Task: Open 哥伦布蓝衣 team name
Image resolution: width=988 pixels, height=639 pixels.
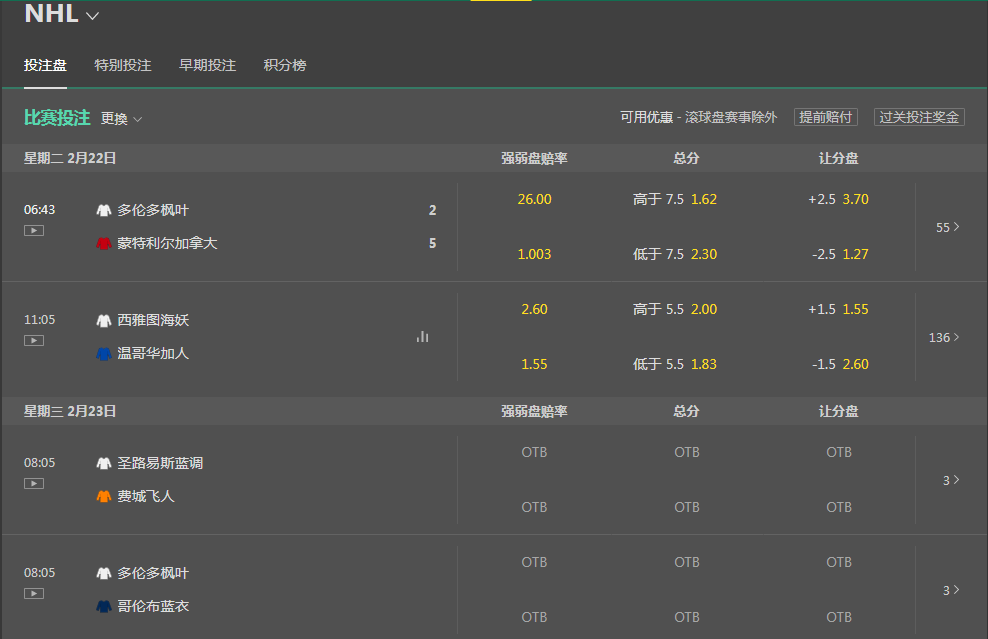Action: click(x=153, y=606)
